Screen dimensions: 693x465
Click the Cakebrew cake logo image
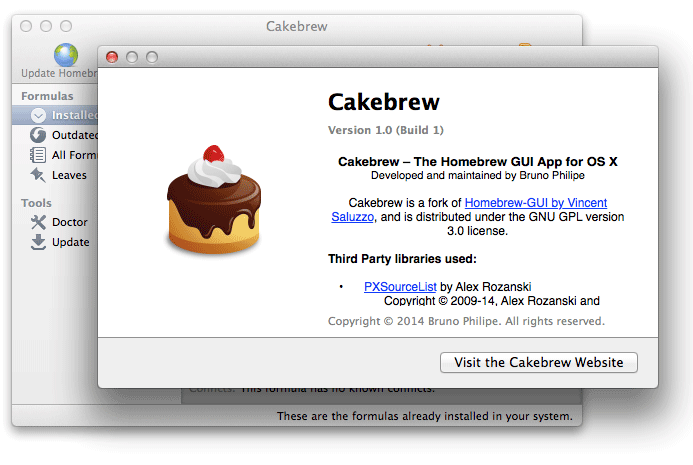coord(214,200)
